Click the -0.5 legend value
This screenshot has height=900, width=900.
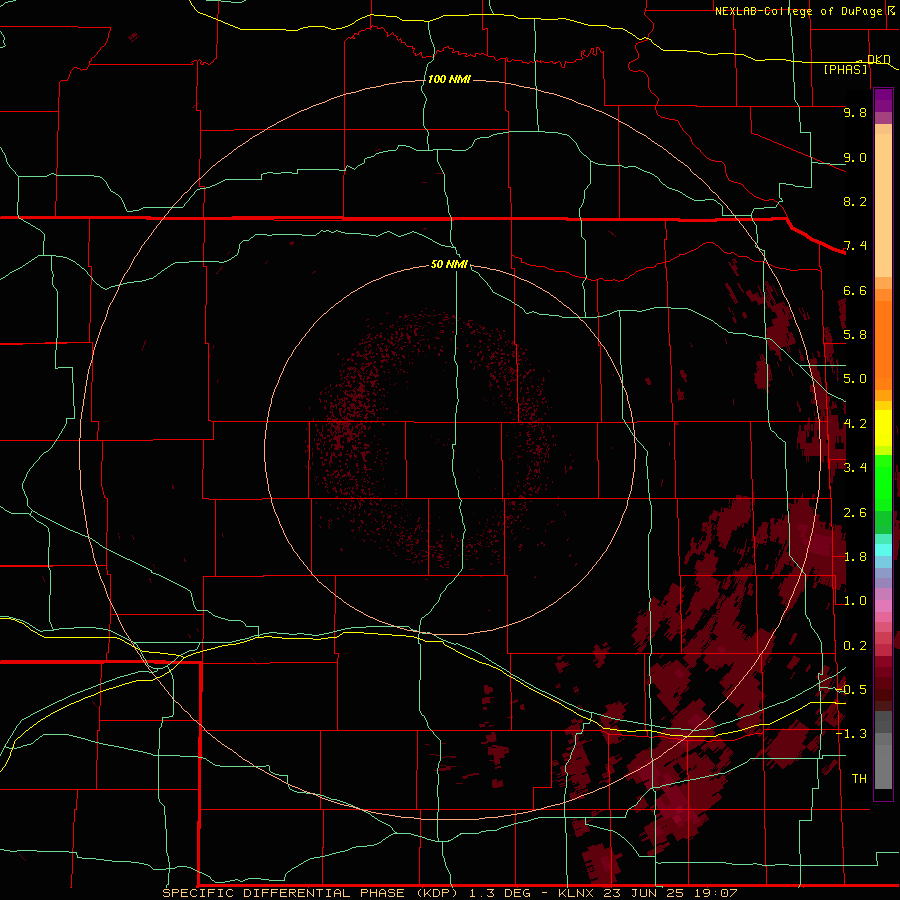coord(851,690)
